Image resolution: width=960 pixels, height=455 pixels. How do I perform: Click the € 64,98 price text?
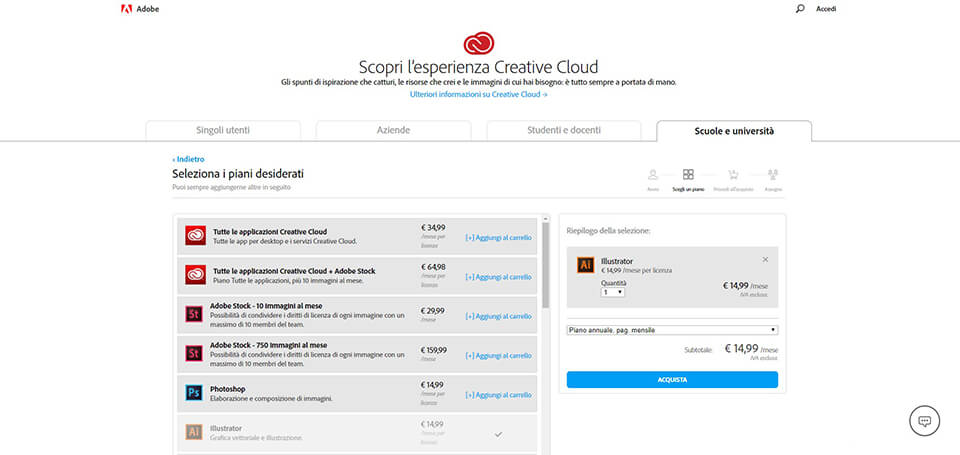point(433,267)
